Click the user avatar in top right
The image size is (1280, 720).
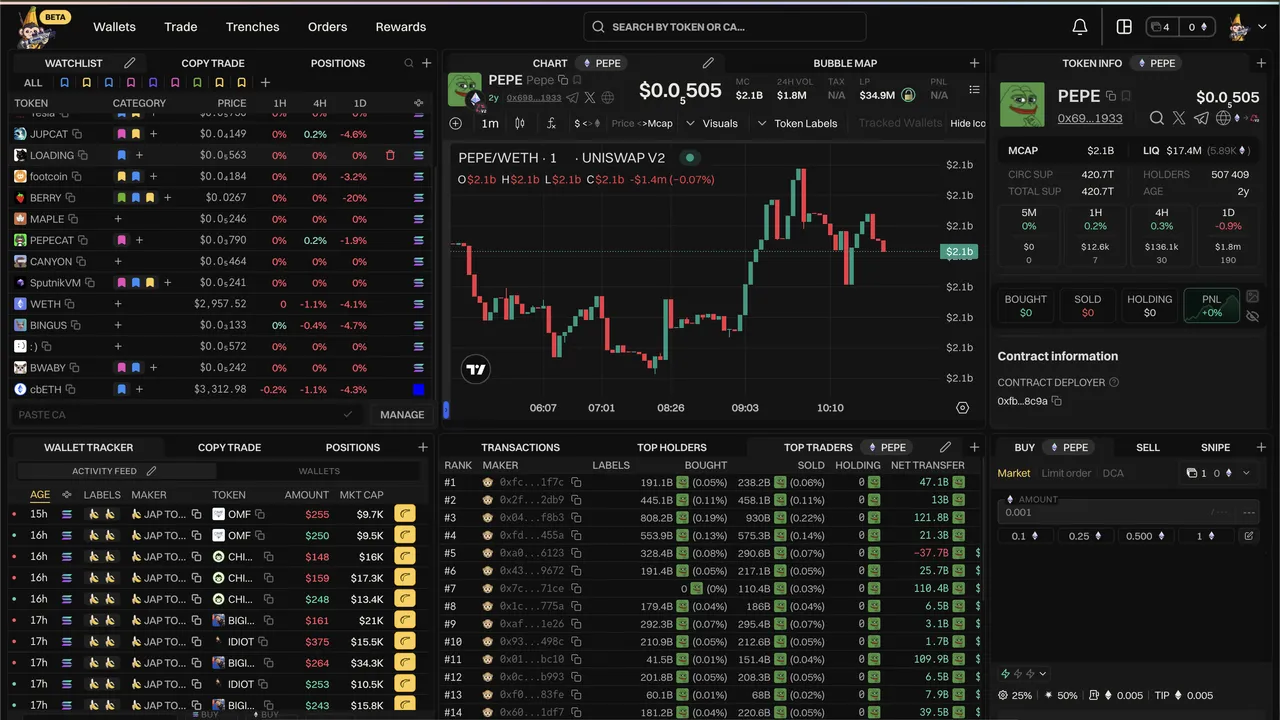tap(1240, 27)
